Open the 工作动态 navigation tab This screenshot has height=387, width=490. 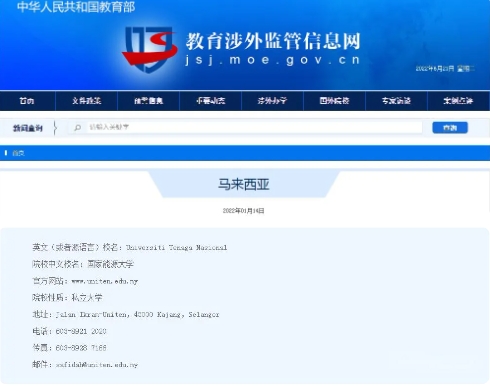coord(211,101)
